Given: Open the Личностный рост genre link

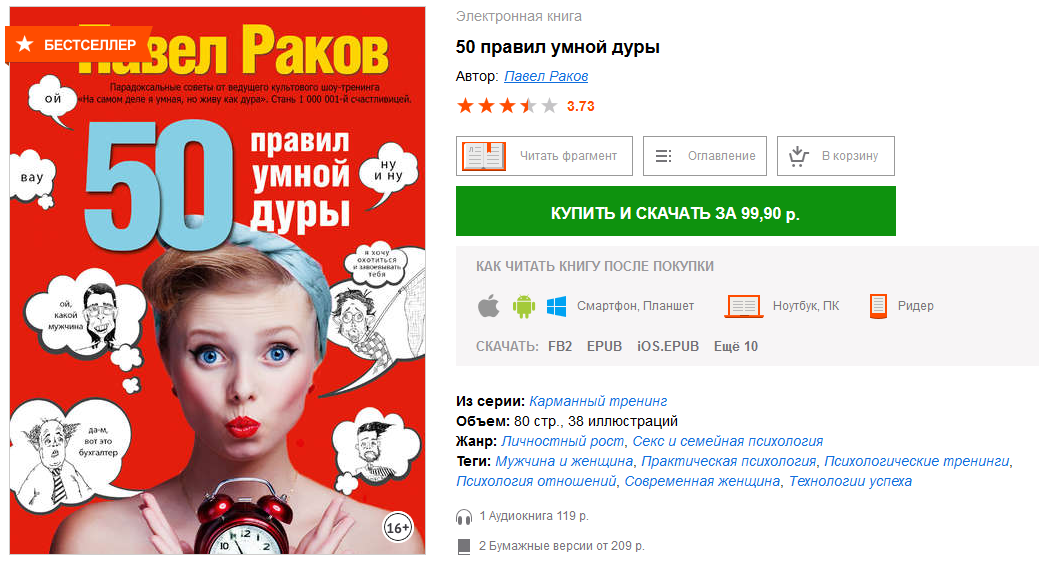Looking at the screenshot, I should (562, 441).
